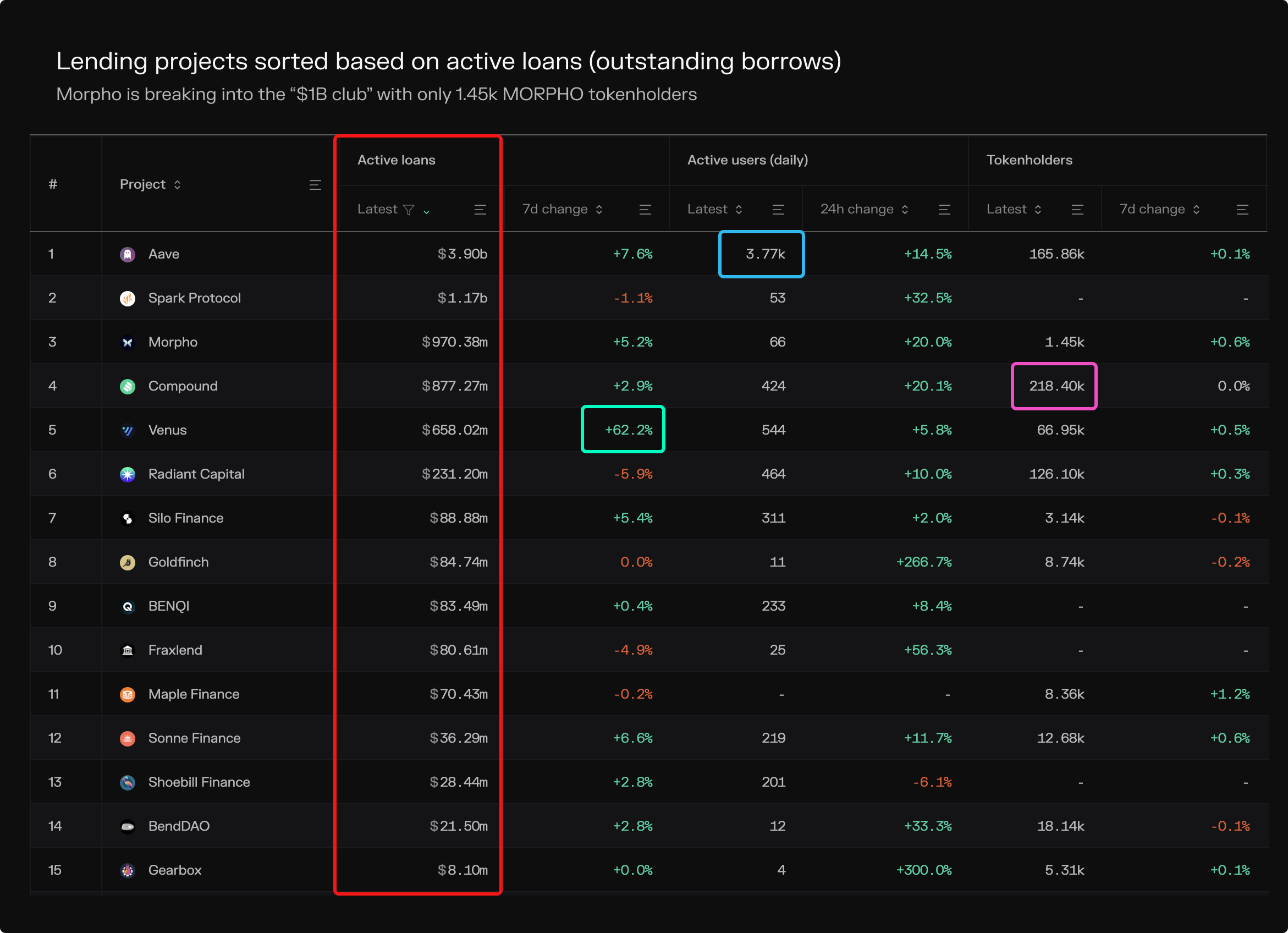
Task: Click the Gearbox logo icon
Action: (x=128, y=870)
